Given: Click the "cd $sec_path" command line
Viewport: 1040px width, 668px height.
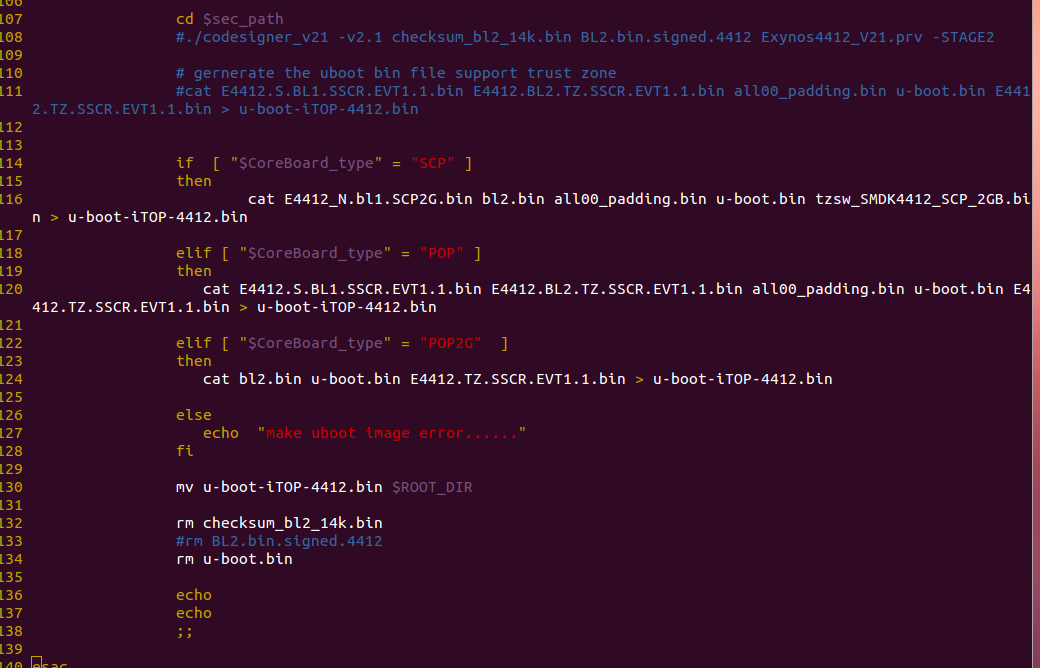Looking at the screenshot, I should pos(229,19).
